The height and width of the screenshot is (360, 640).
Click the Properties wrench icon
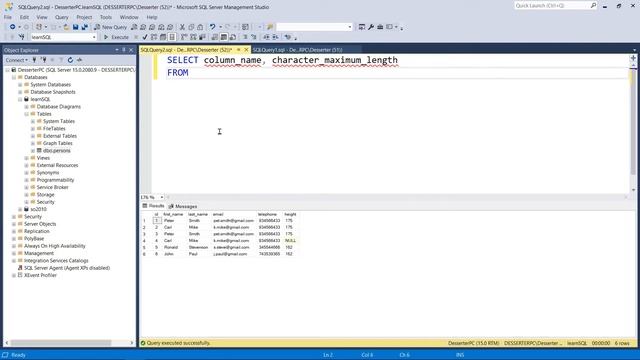[371, 27]
